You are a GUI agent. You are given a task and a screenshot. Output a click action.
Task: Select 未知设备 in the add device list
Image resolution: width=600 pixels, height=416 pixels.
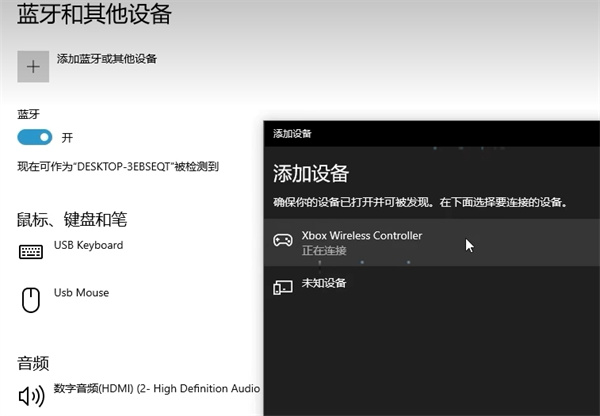pos(324,284)
